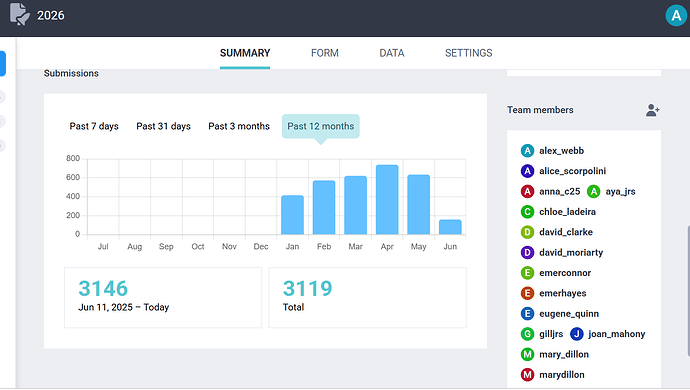This screenshot has height=390, width=690.
Task: Click the mary_dillon username
Action: pos(564,354)
